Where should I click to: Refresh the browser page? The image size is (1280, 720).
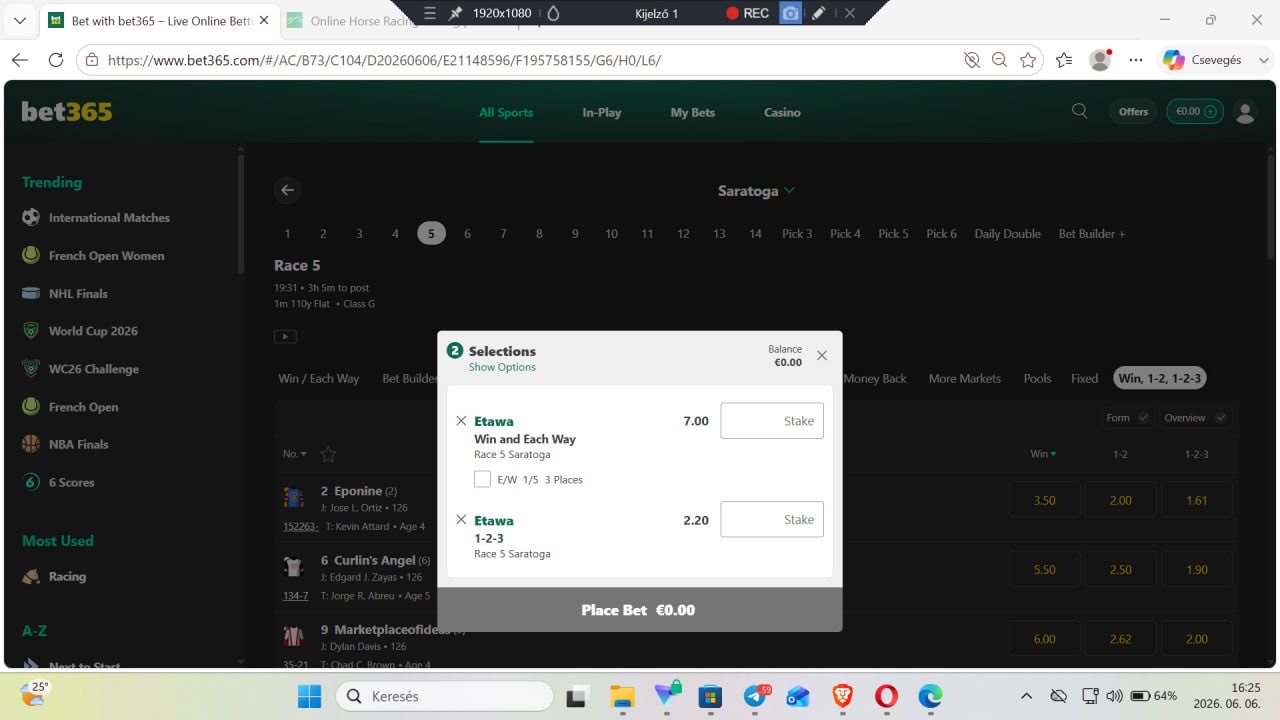pyautogui.click(x=56, y=60)
